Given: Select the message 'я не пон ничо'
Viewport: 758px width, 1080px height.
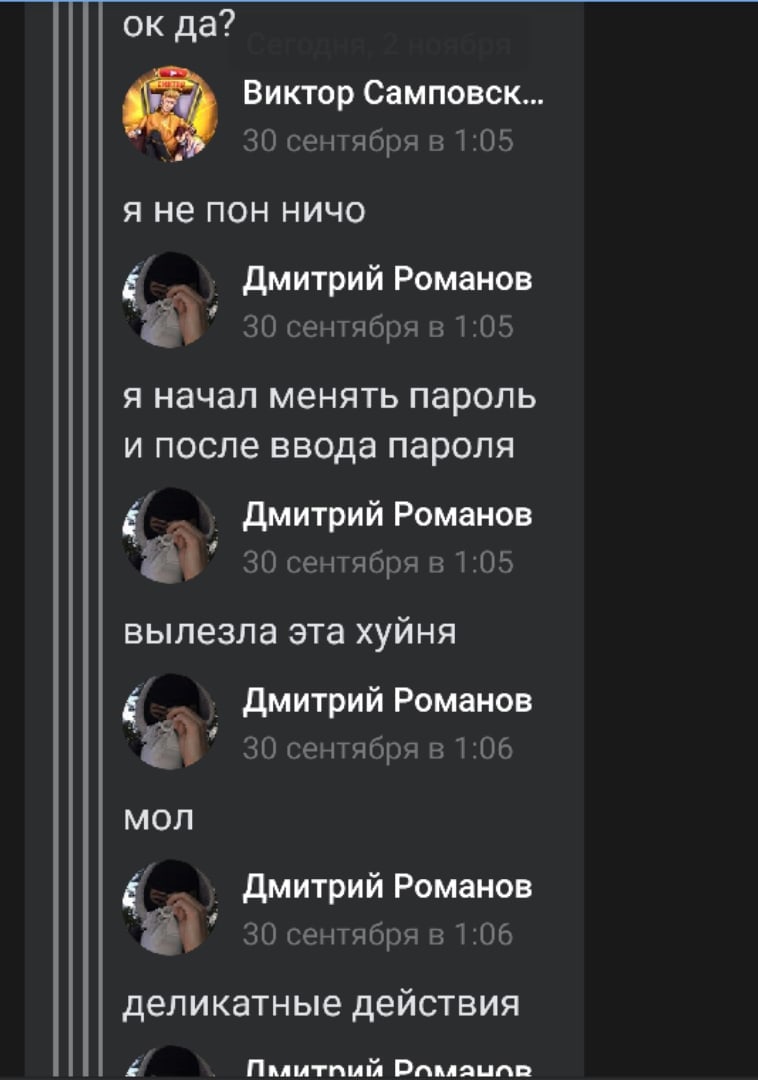Looking at the screenshot, I should click(244, 210).
